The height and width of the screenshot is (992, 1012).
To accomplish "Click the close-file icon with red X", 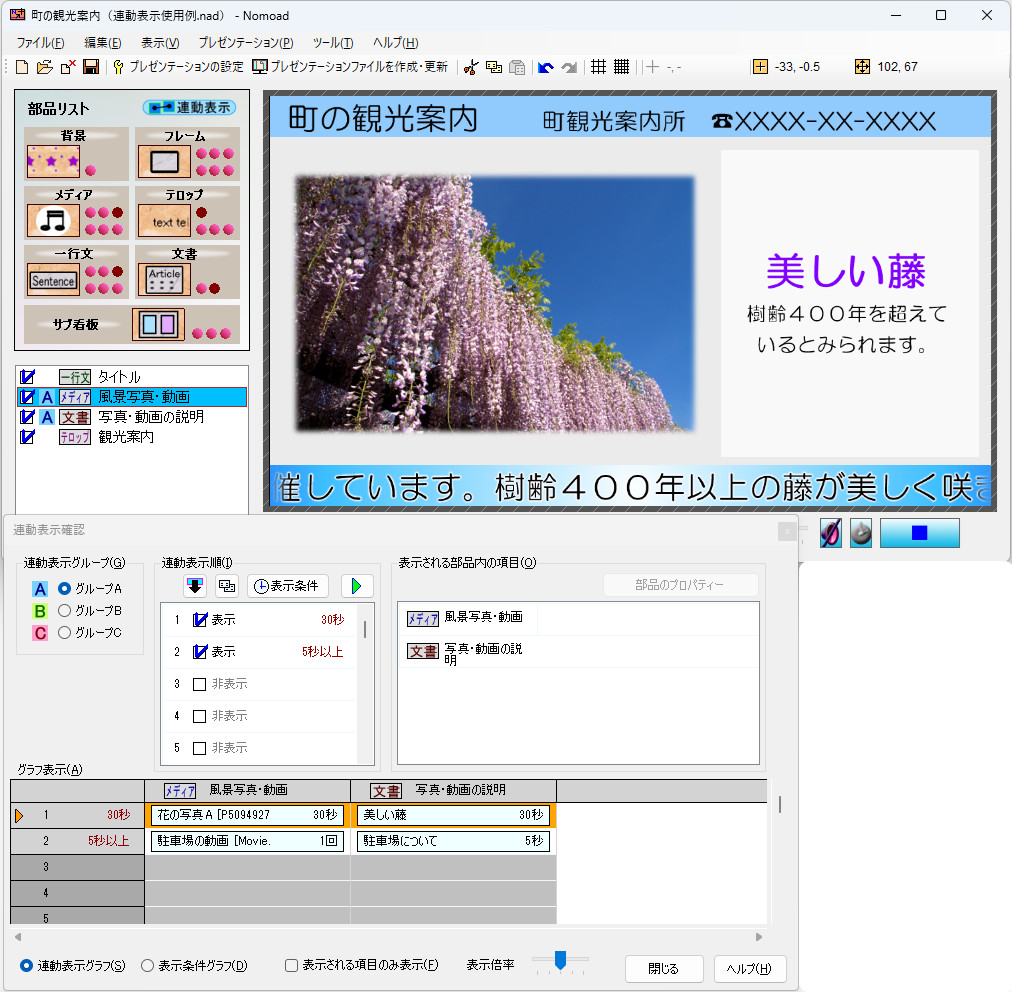I will pos(68,67).
